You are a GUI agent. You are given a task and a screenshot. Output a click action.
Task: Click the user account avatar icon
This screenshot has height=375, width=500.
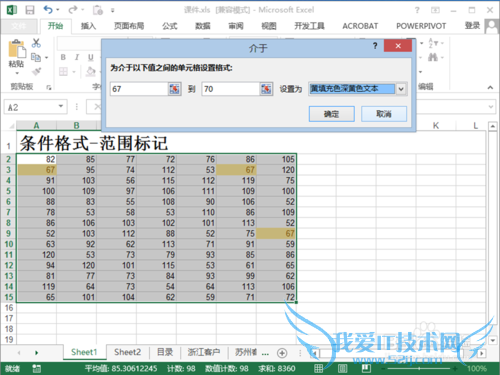(x=492, y=26)
